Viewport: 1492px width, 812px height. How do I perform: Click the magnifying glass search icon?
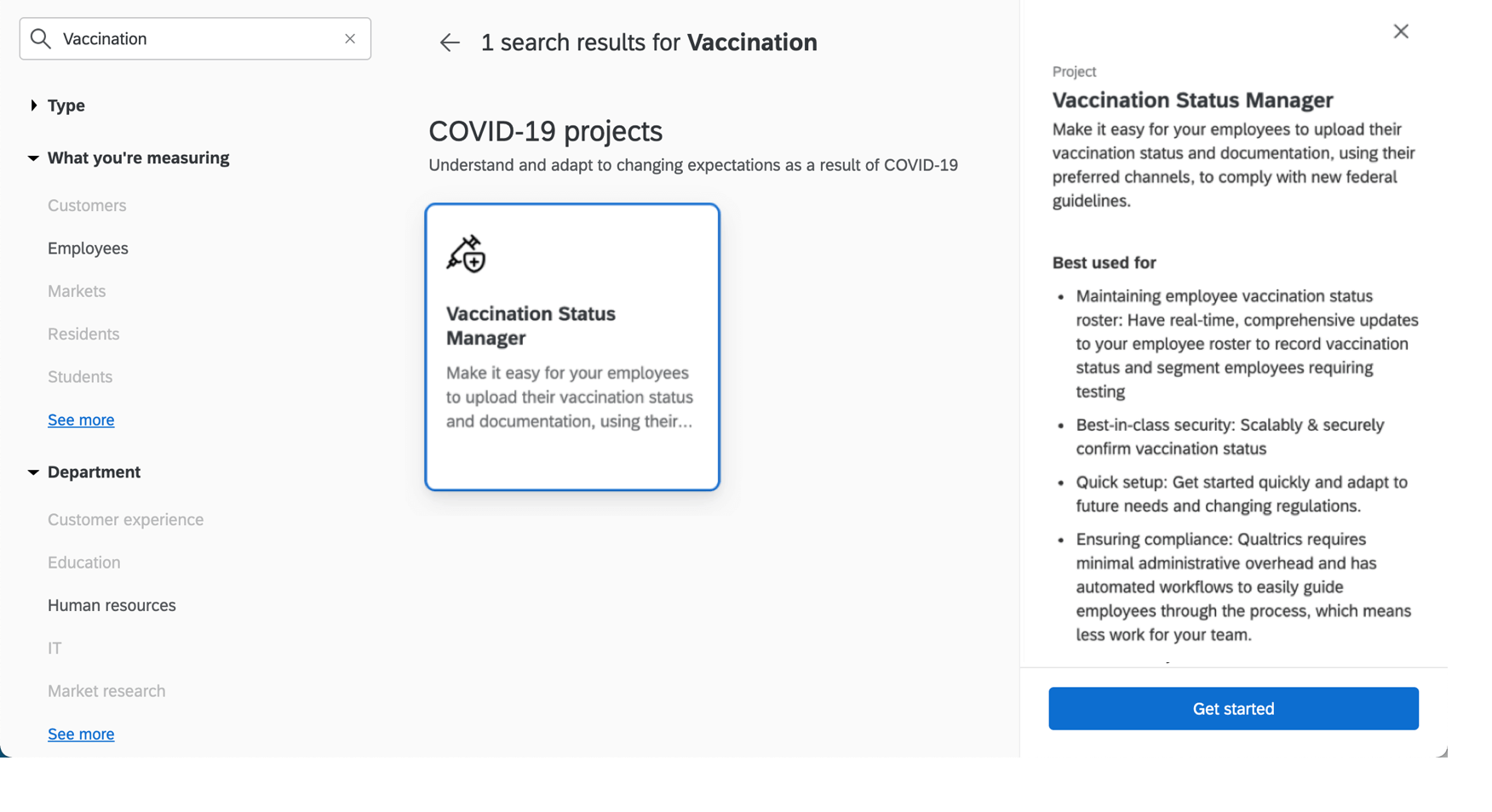[x=40, y=38]
